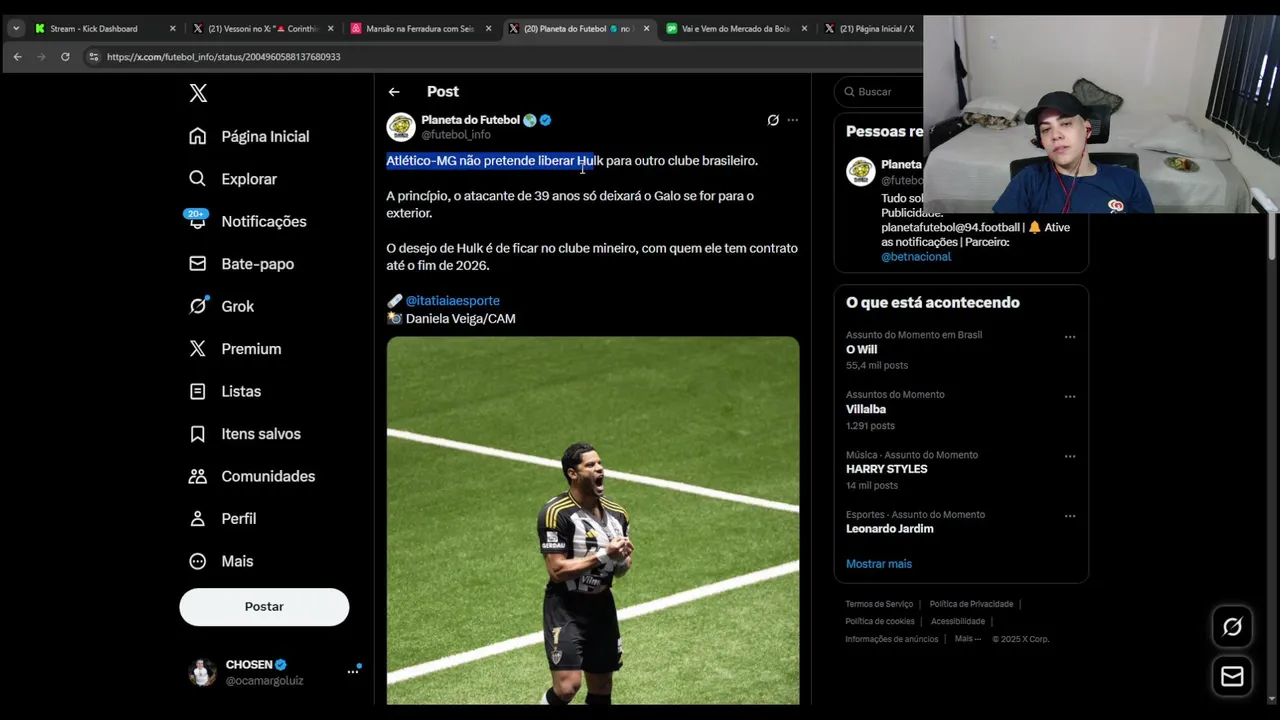The height and width of the screenshot is (720, 1280).
Task: Open Informações de anúncios link
Action: click(892, 639)
